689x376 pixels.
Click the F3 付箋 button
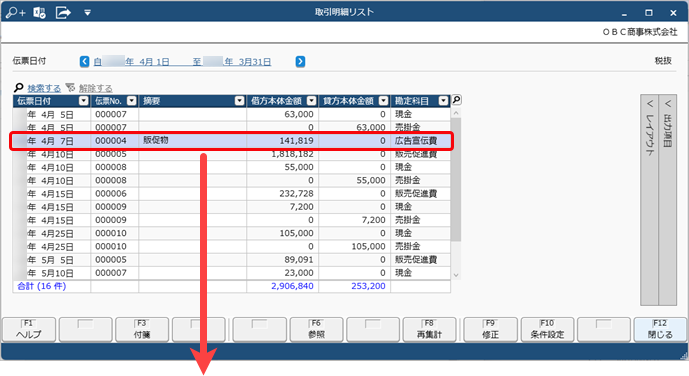tap(142, 329)
